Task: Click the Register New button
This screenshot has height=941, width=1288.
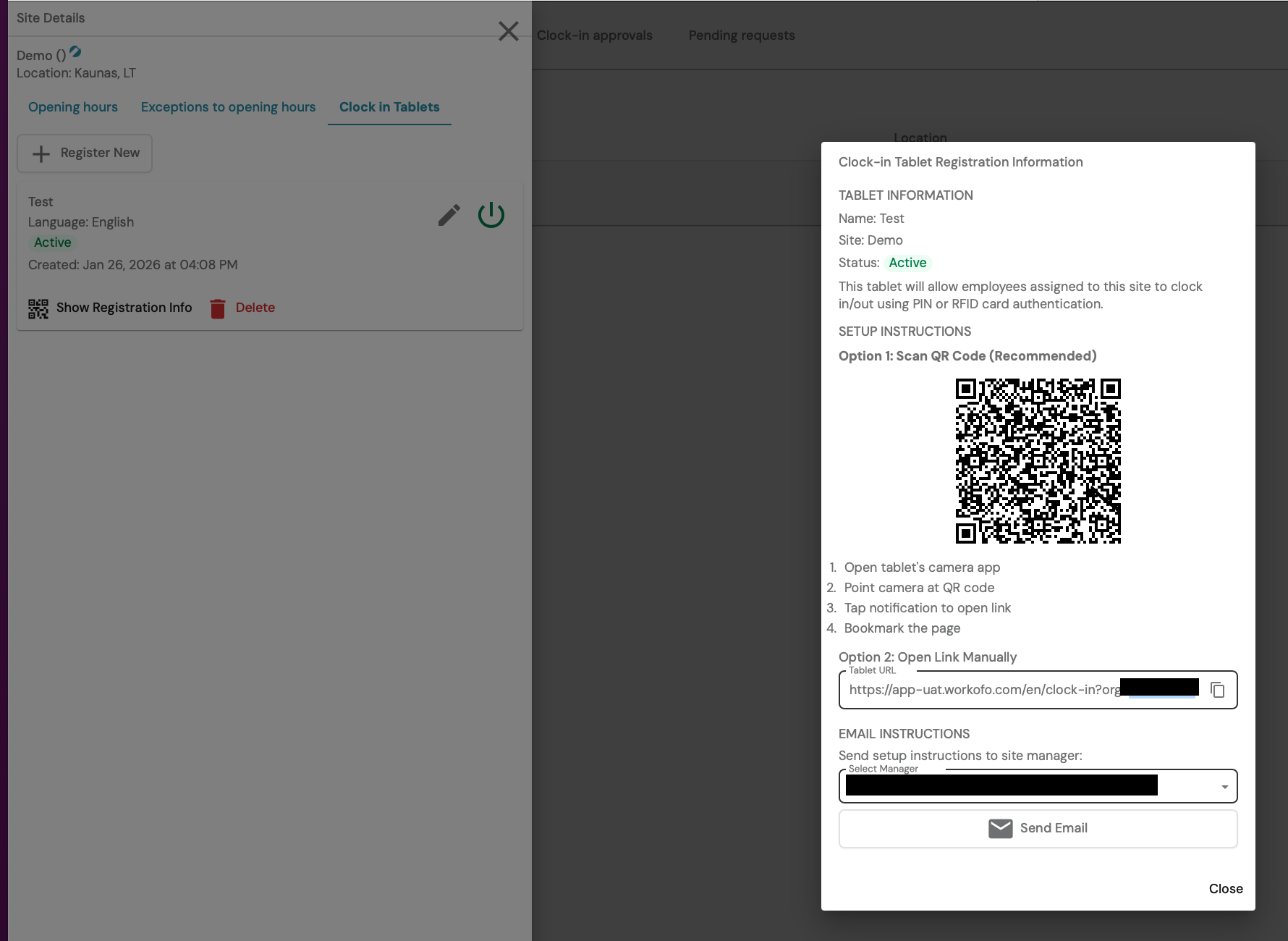Action: tap(85, 153)
